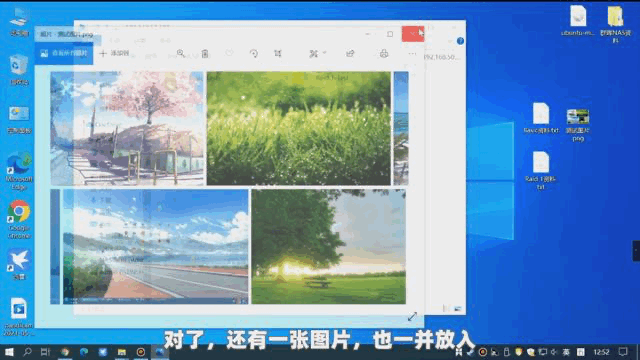The width and height of the screenshot is (640, 360).
Task: Launch Google Chrome from the desktop
Action: [19, 219]
